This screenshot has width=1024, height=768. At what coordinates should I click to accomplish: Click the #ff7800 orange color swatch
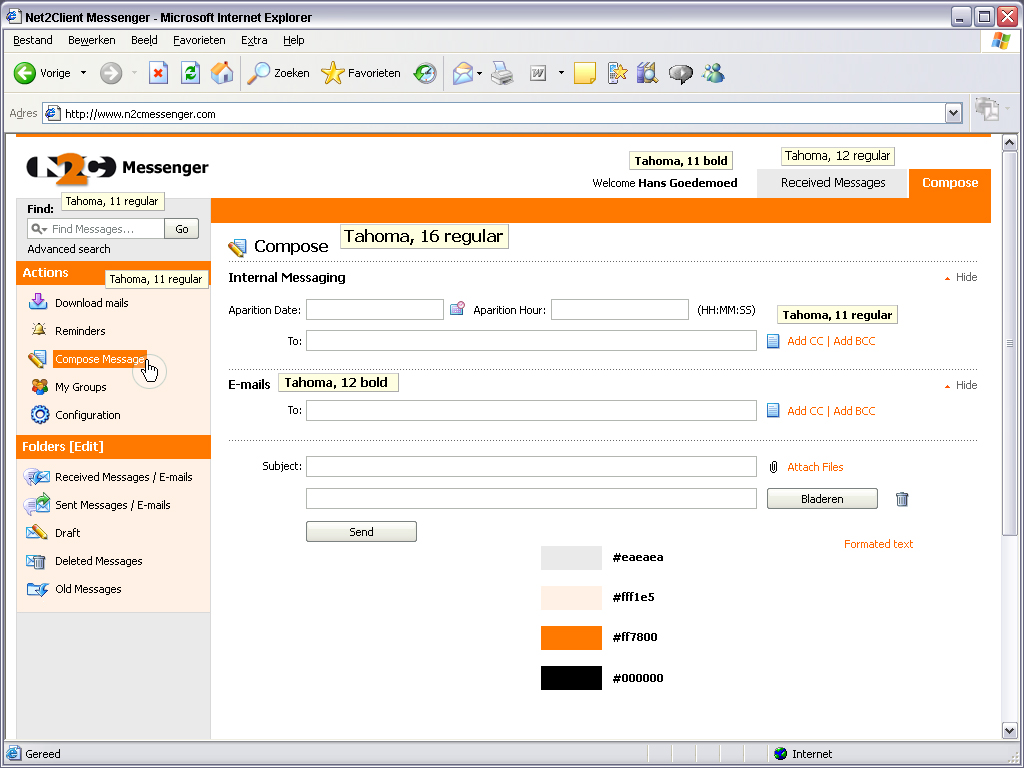click(x=571, y=637)
